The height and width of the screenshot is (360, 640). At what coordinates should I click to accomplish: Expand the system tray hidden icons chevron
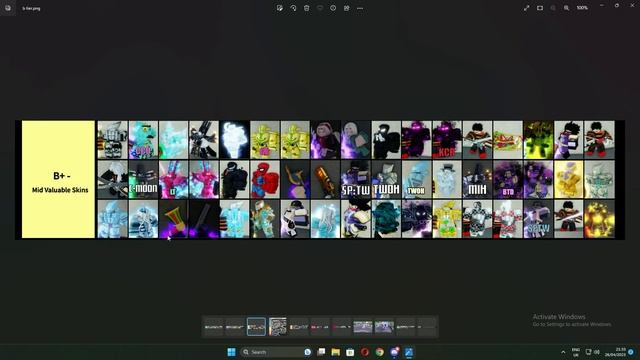(563, 352)
